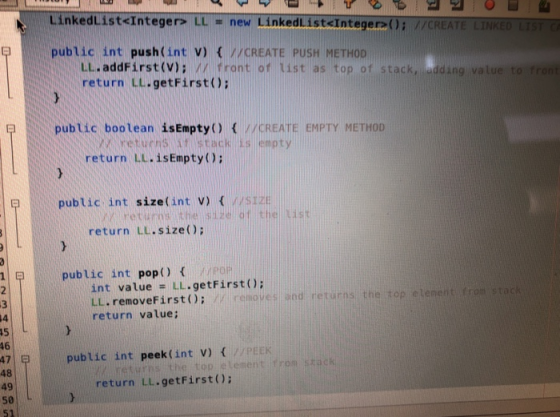The image size is (560, 417).
Task: Click the gray stop macro square icon
Action: point(513,4)
